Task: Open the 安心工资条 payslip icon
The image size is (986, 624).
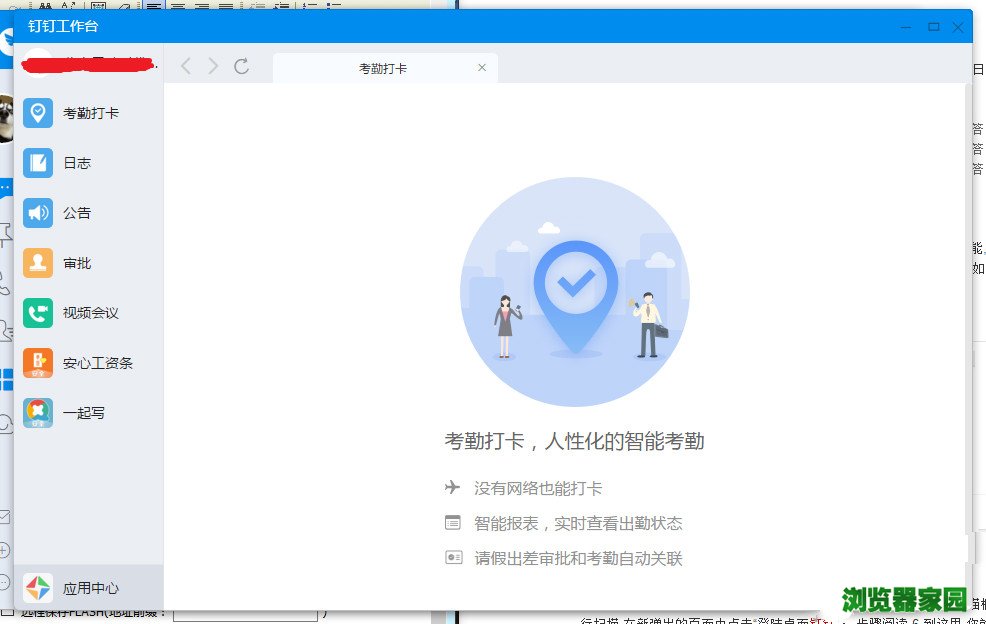Action: (x=37, y=362)
